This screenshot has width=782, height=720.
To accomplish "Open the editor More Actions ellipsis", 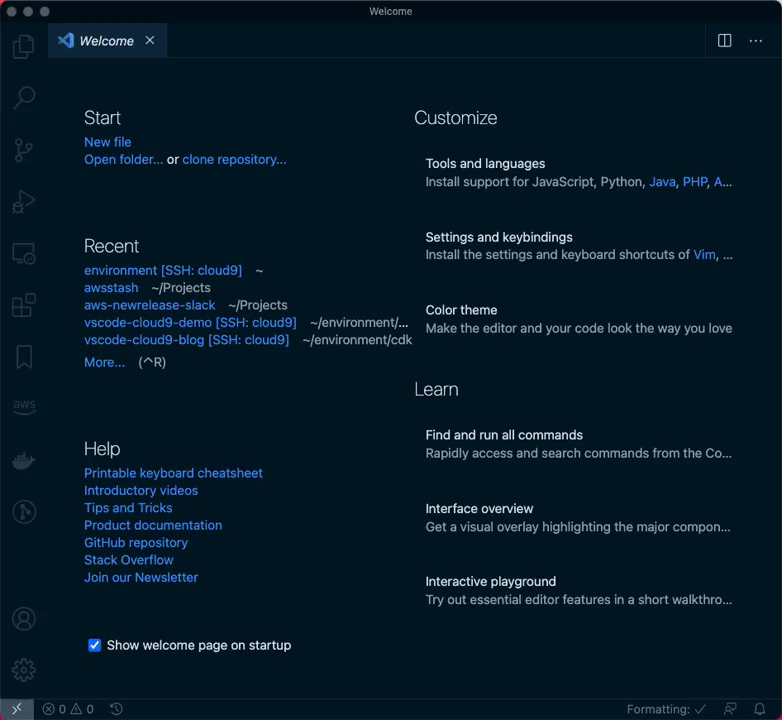I will 756,40.
